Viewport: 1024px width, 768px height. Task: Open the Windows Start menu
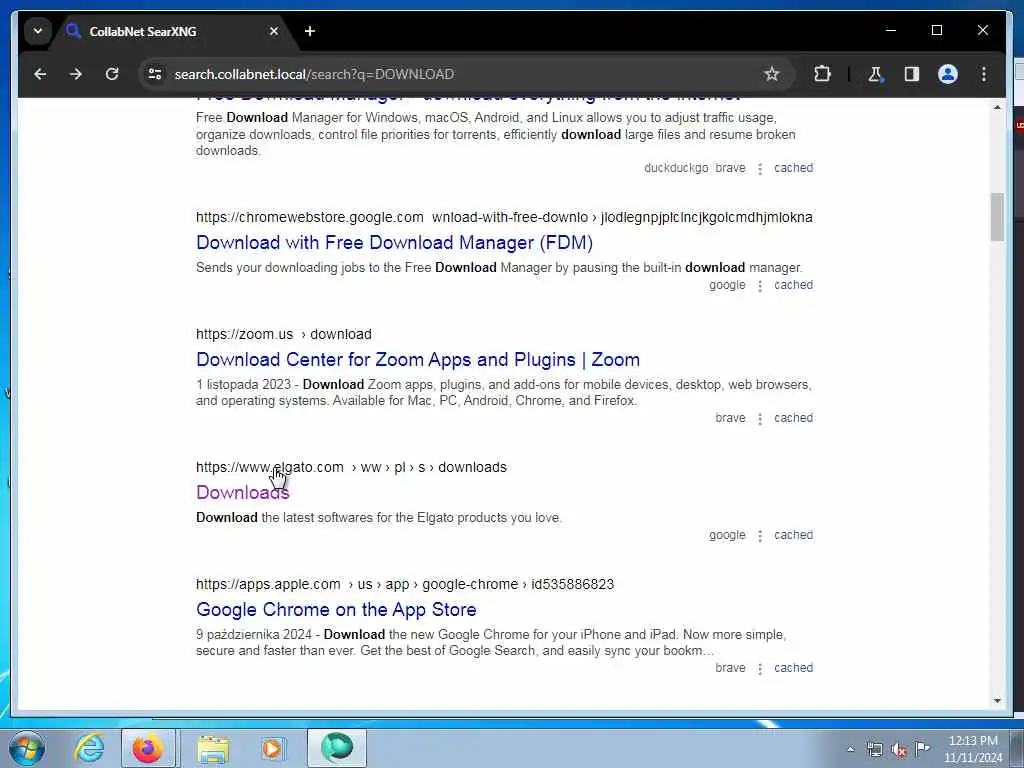[27, 748]
